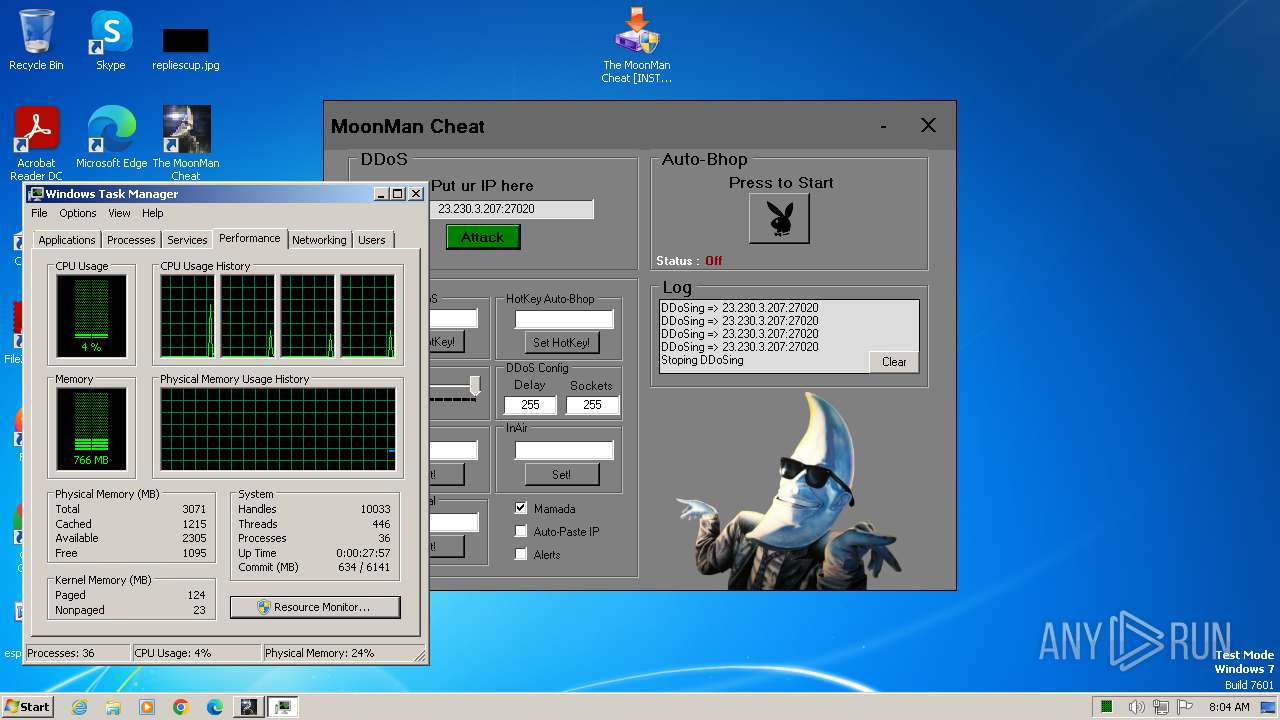Select The MoonMan Cheat installer icon

coord(637,46)
